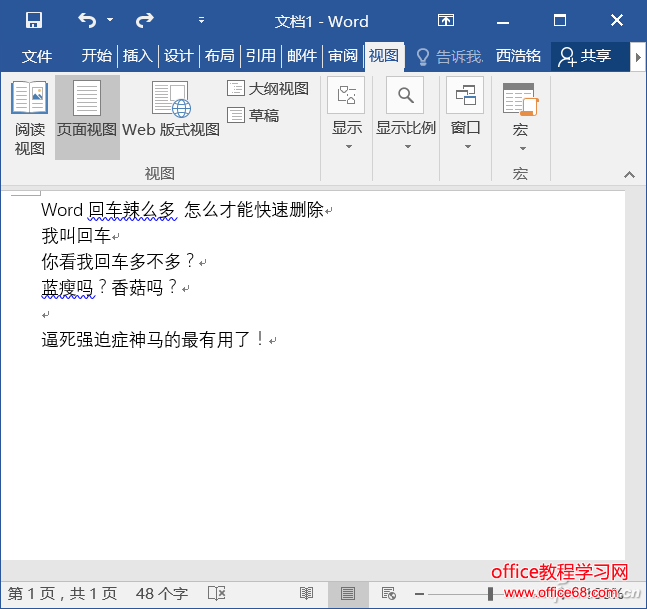
Task: Click the Undo arrow icon
Action: pos(88,20)
